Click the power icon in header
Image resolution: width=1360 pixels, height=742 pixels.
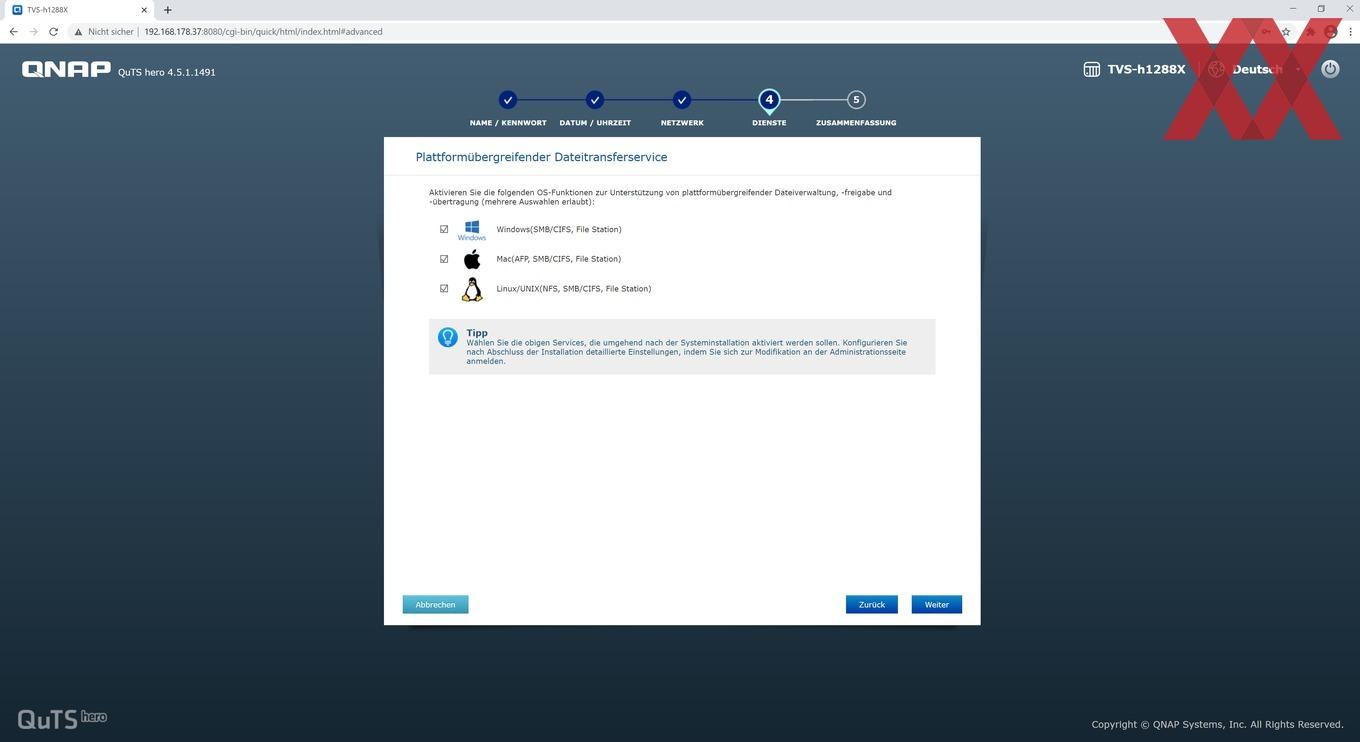coord(1330,69)
